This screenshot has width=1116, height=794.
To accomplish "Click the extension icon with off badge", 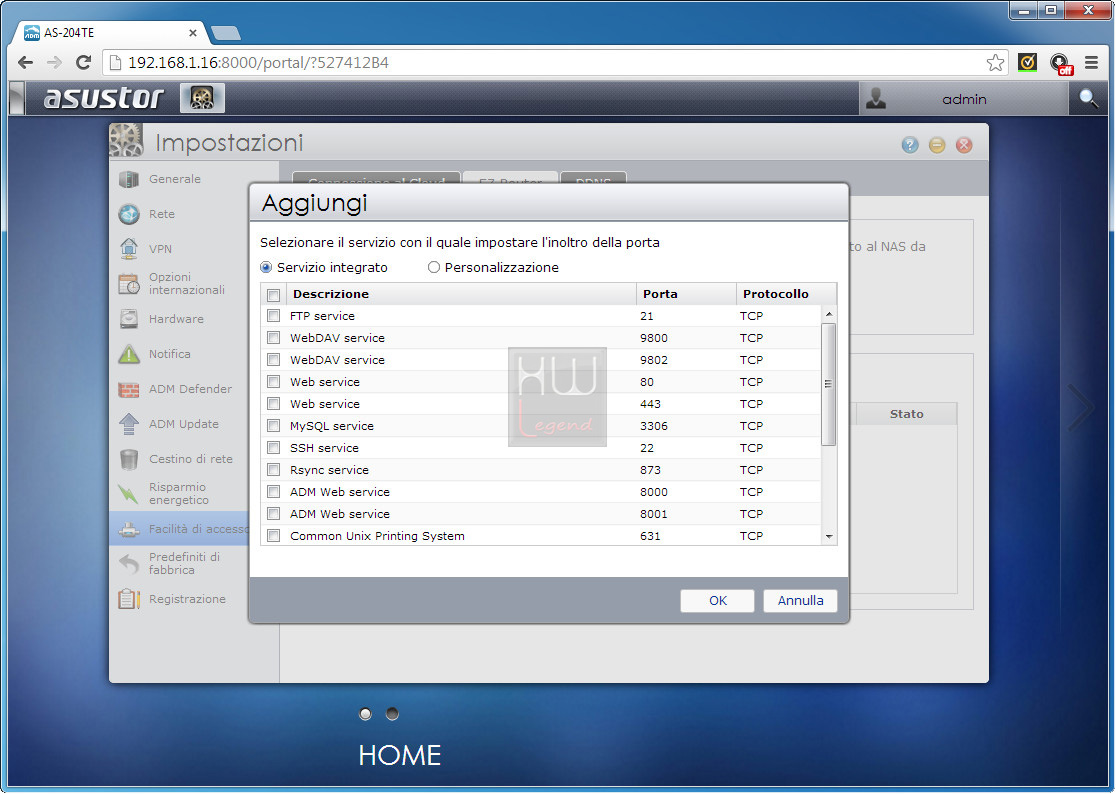I will point(1060,63).
